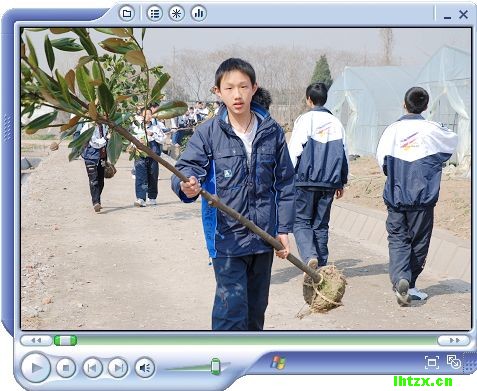Click the Windows logo on the player
This screenshot has height=391, width=477.
[x=278, y=362]
